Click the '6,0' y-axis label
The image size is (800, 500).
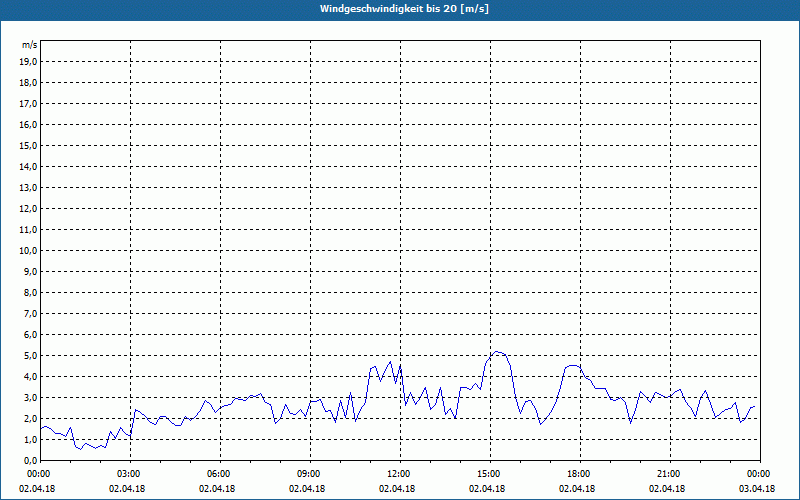tap(30, 334)
